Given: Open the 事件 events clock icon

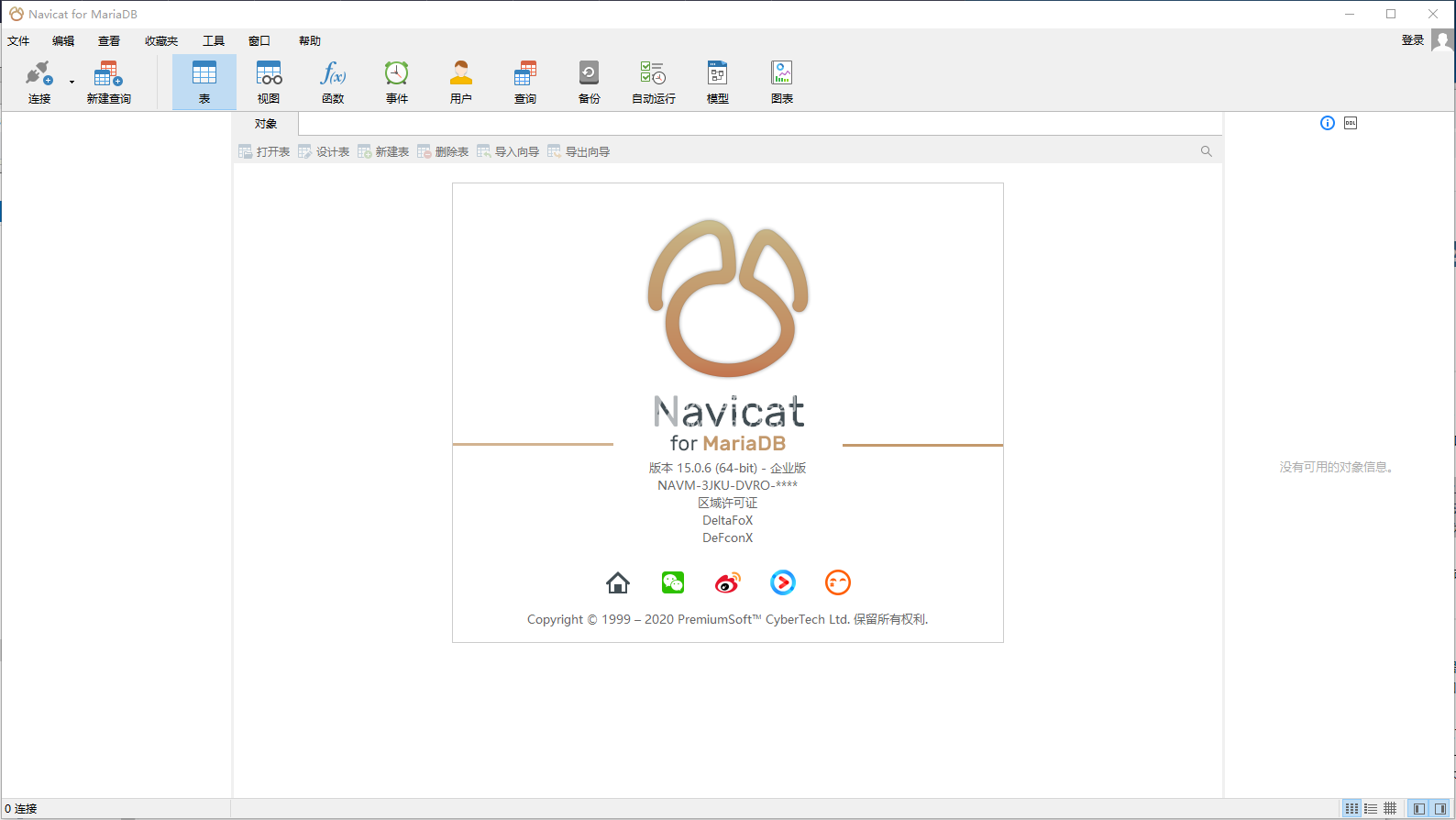Looking at the screenshot, I should (397, 73).
